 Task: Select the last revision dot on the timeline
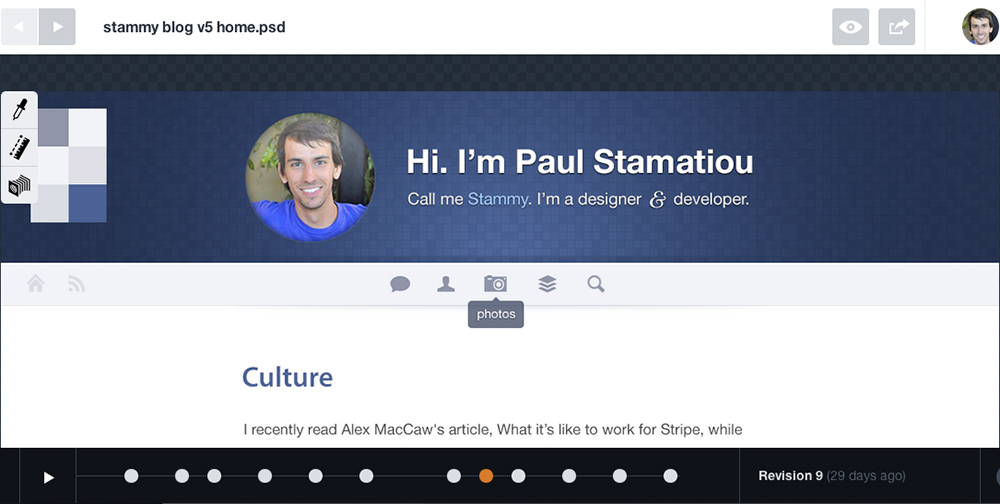coord(670,476)
